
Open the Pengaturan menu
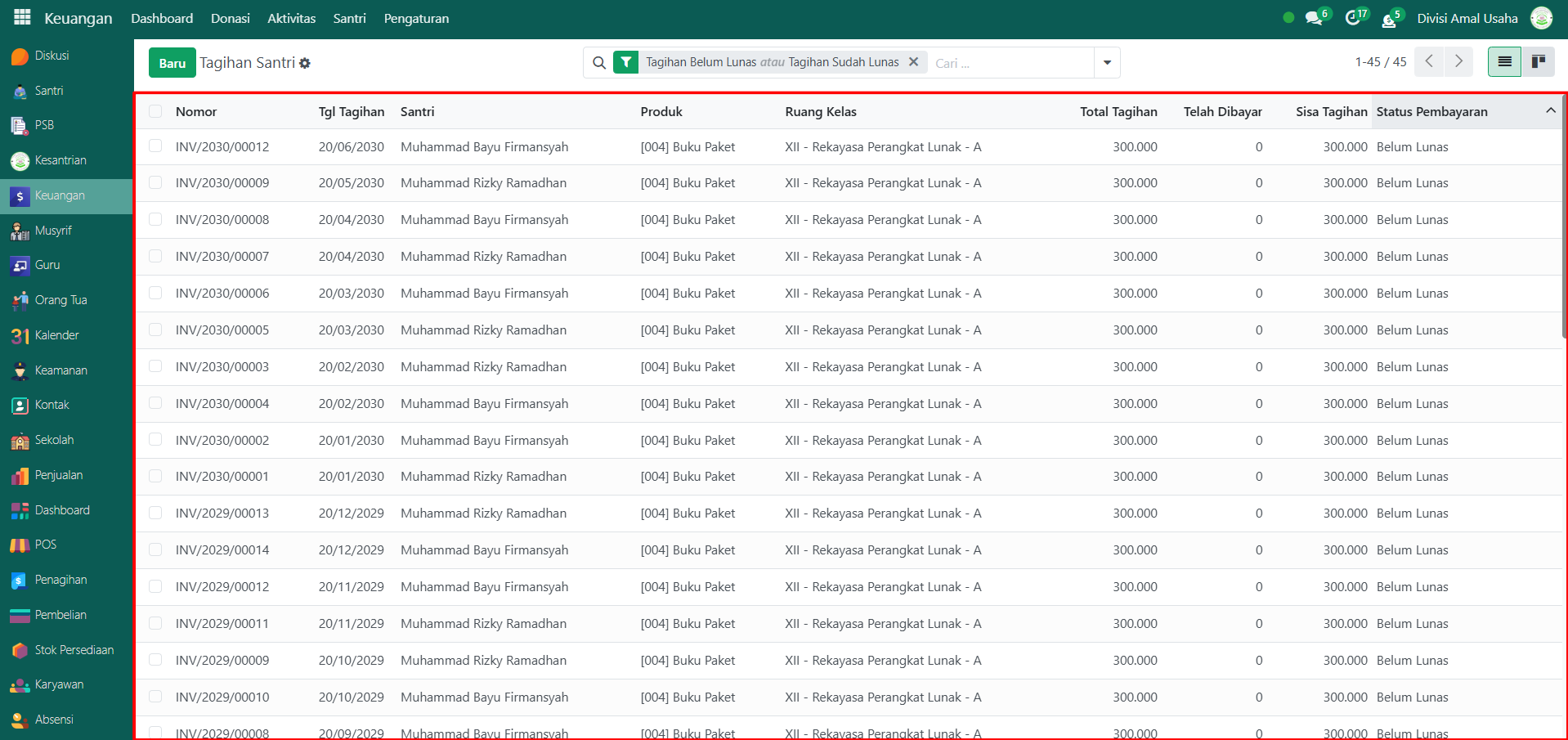[416, 18]
